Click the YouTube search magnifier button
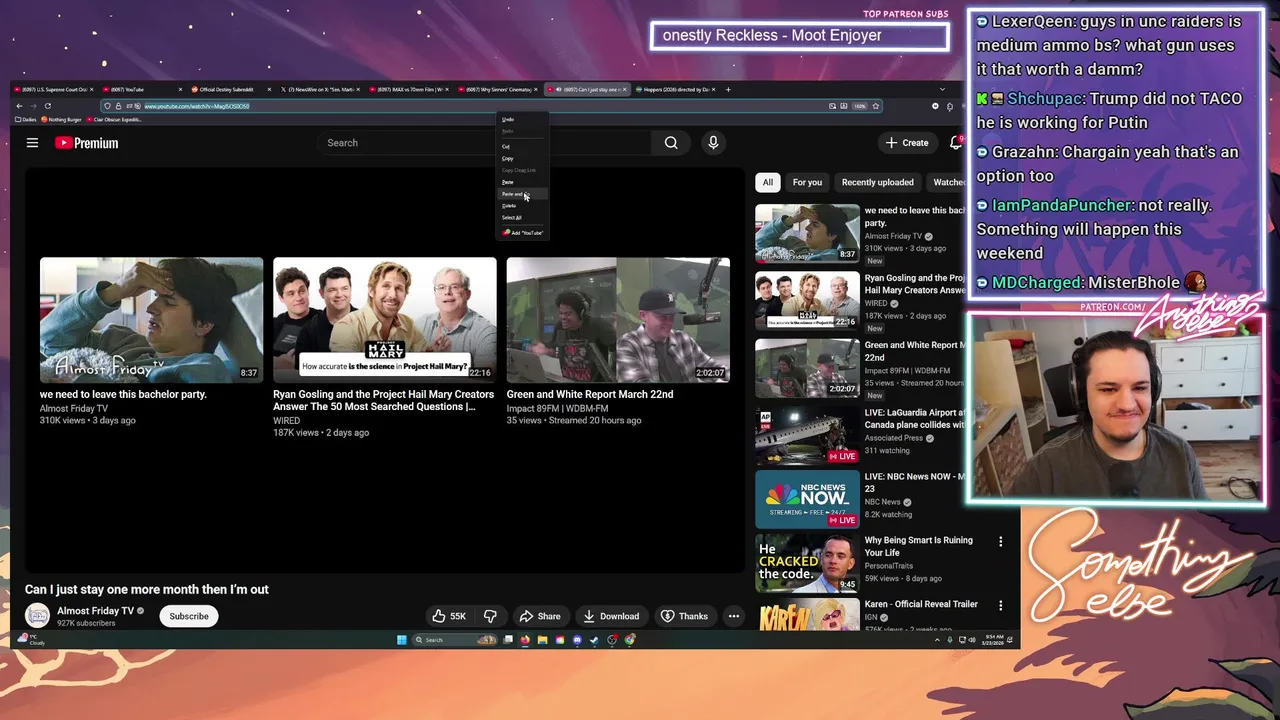The image size is (1280, 720). (x=671, y=143)
